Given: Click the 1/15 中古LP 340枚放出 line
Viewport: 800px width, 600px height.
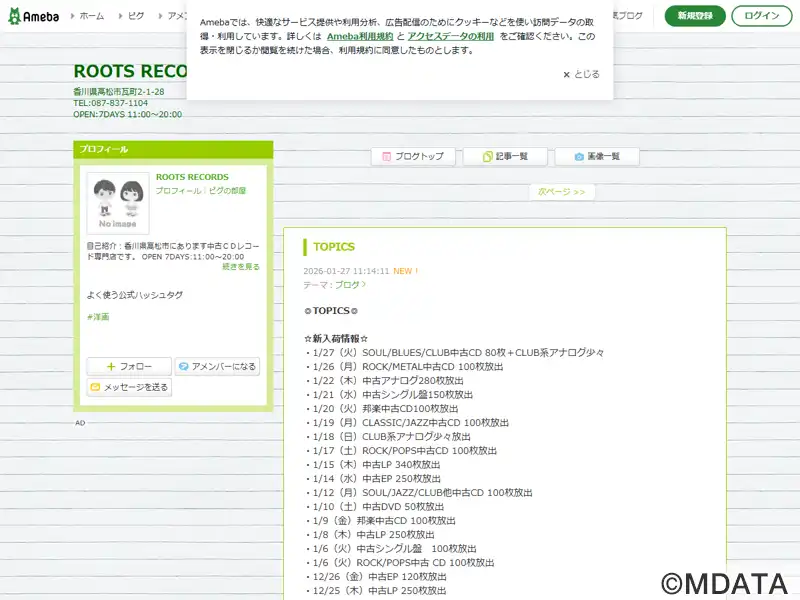Looking at the screenshot, I should tap(373, 464).
